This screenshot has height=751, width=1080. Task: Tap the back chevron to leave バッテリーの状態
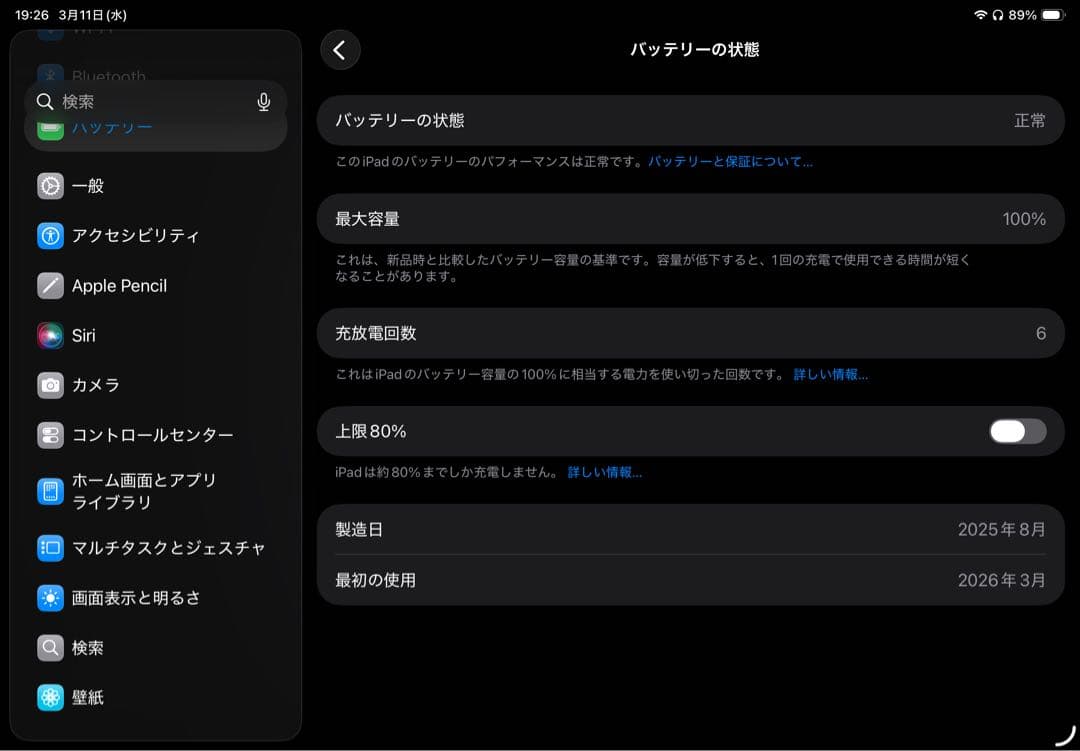click(x=340, y=49)
